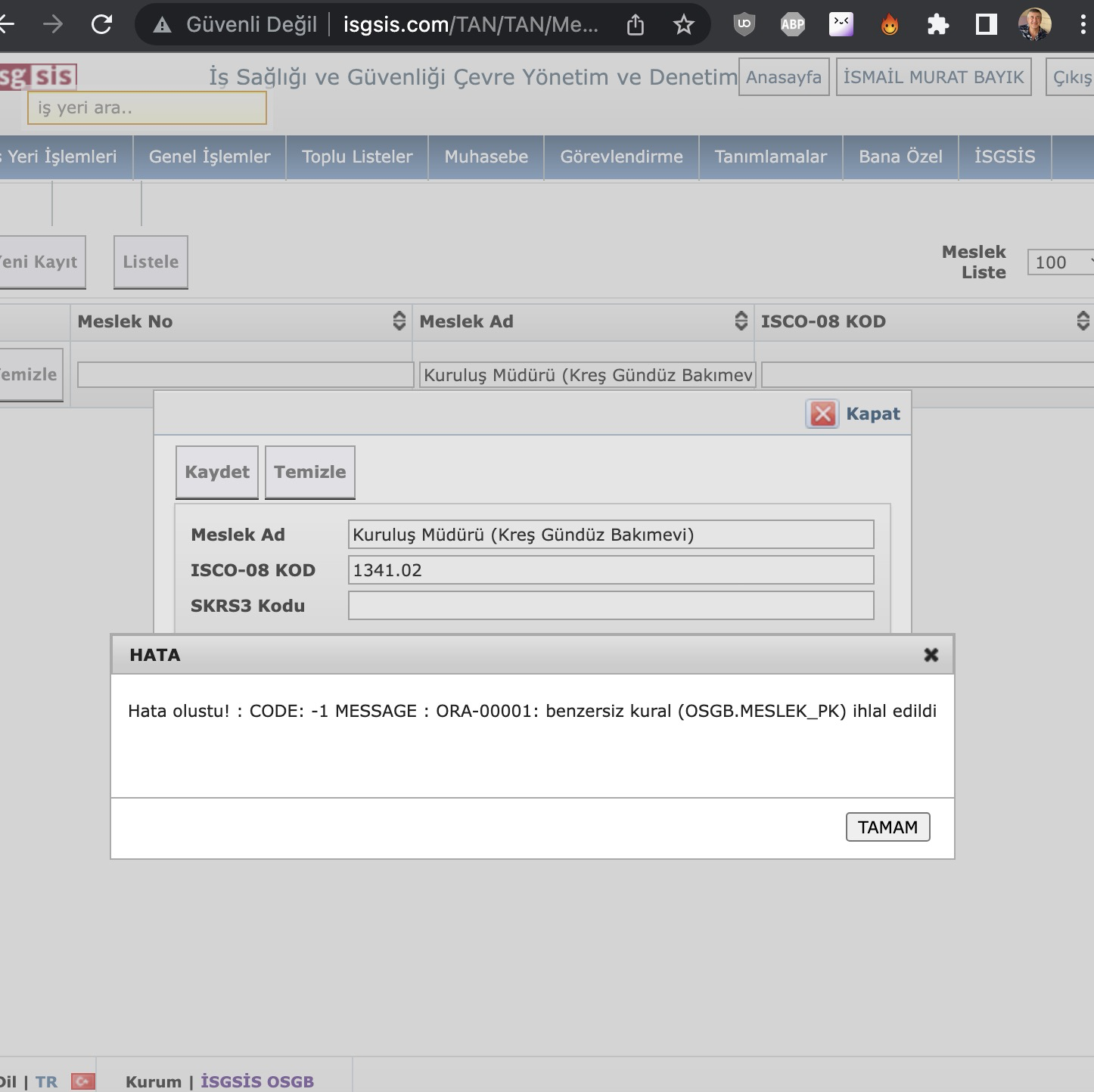Click the SKRS3 Kodu input field

[x=611, y=606]
